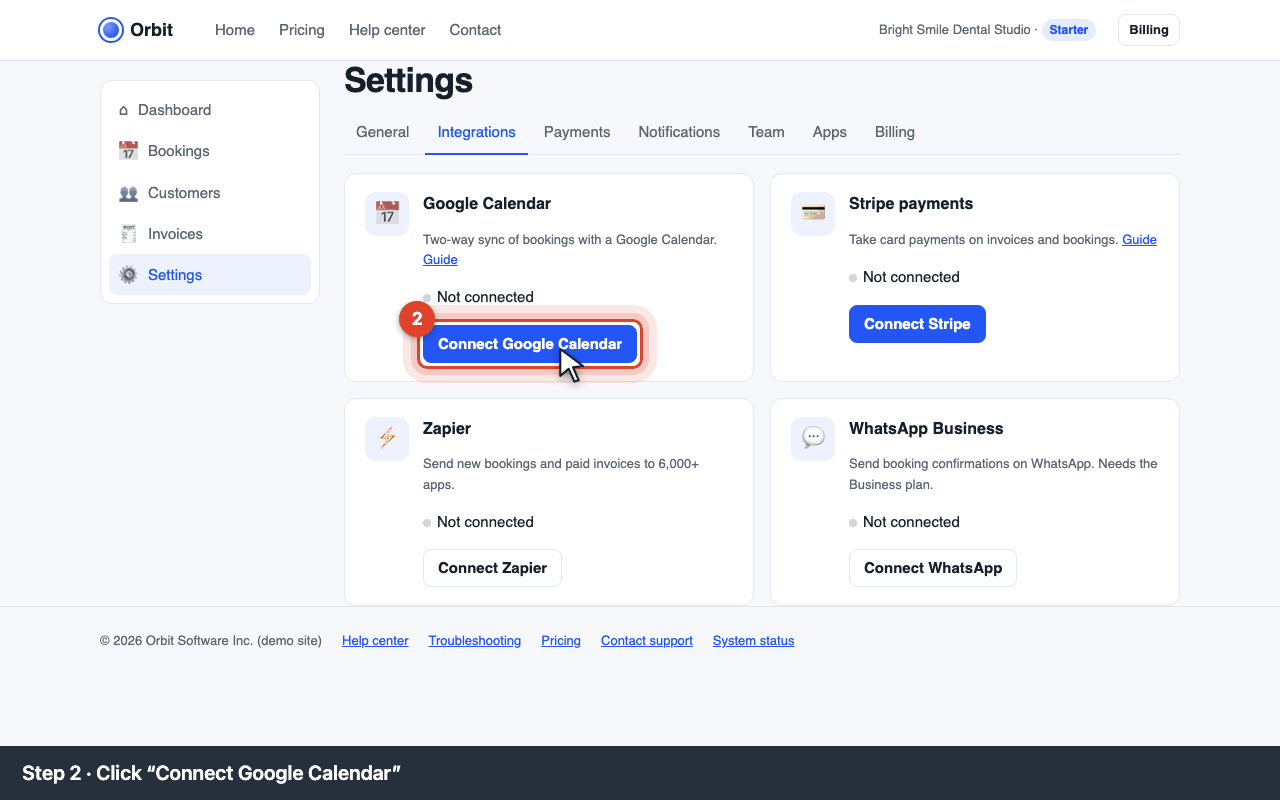Viewport: 1280px width, 800px height.
Task: Click the Google Calendar Not connected status
Action: pos(478,297)
